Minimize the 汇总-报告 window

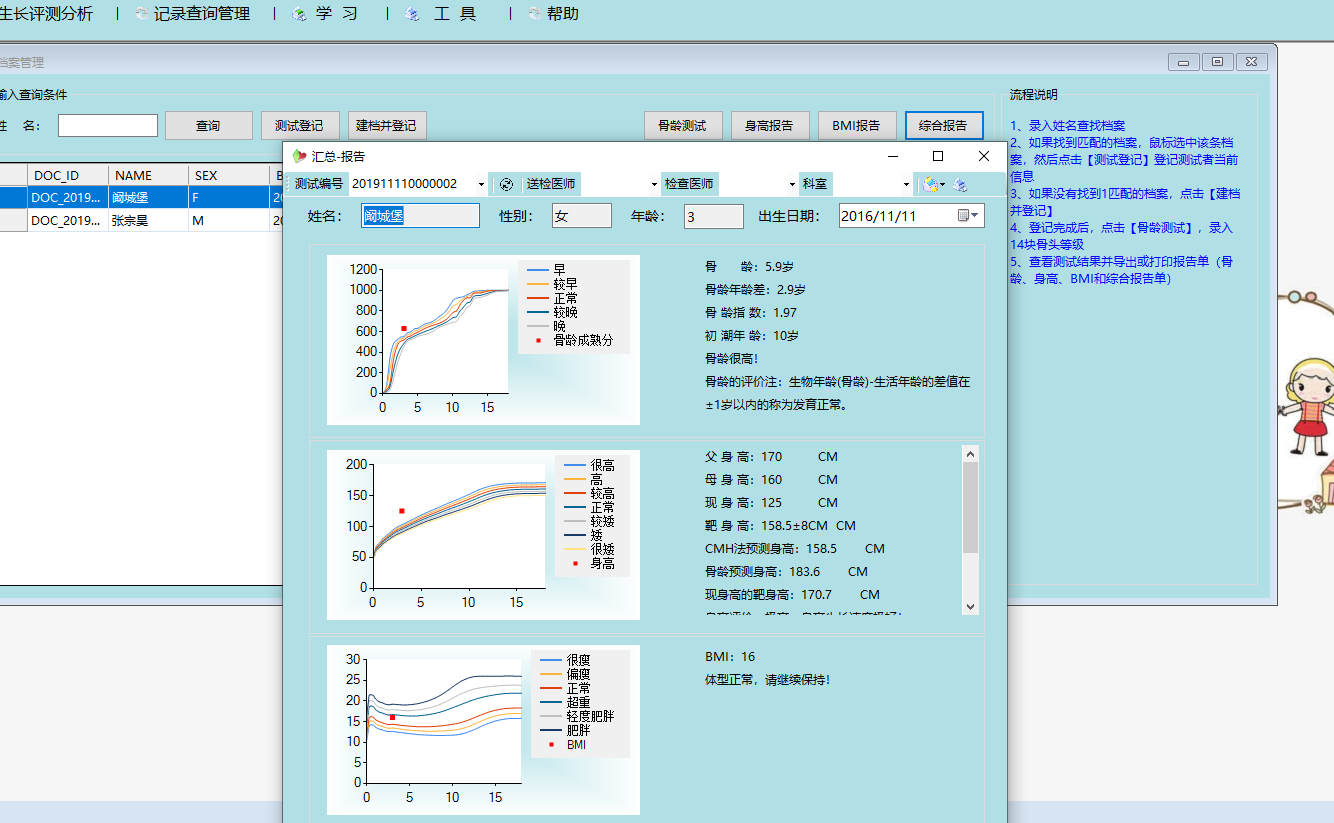(x=892, y=156)
